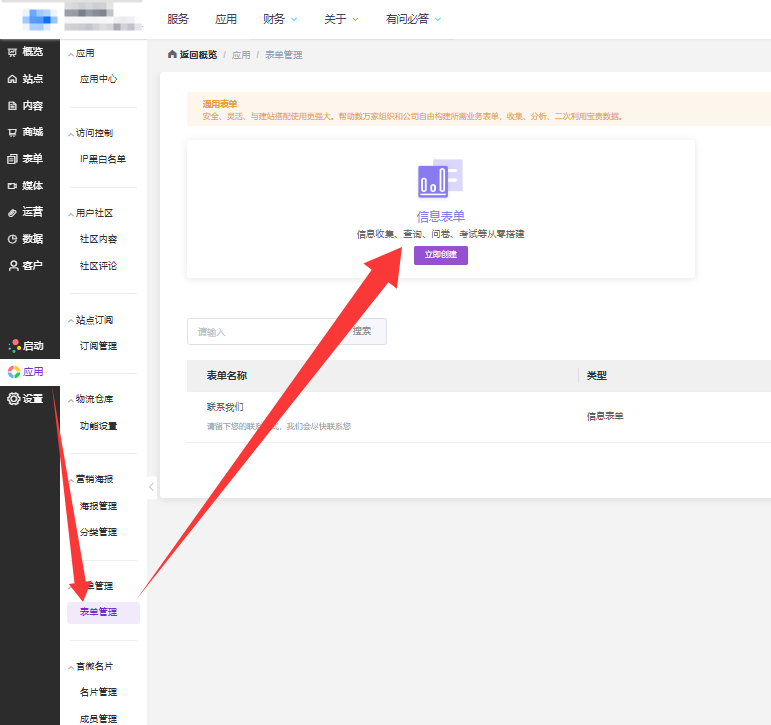Click the 信息表单 form illustration icon
The height and width of the screenshot is (725, 771).
pos(440,179)
